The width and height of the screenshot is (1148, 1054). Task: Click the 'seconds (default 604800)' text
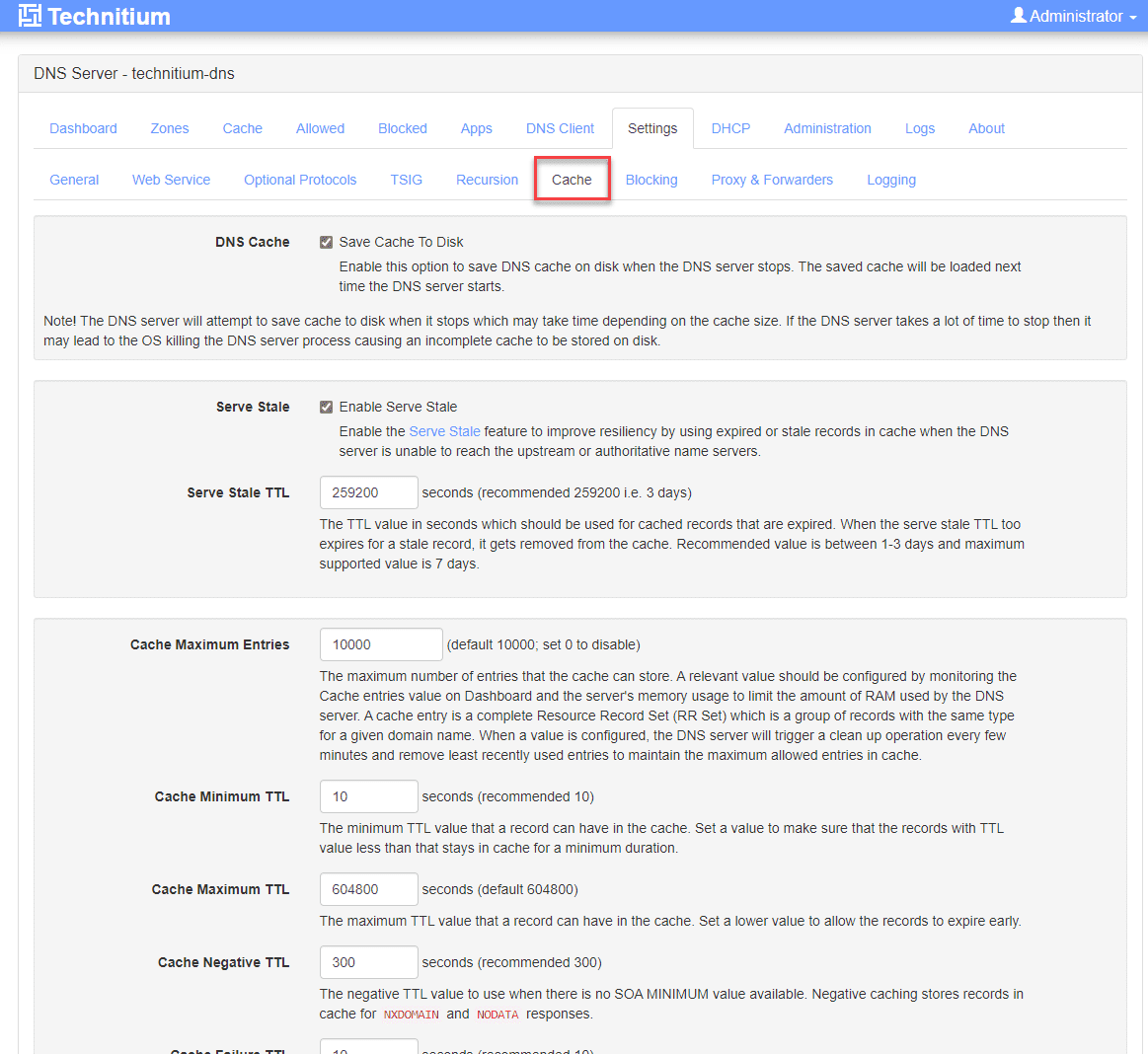tap(500, 889)
